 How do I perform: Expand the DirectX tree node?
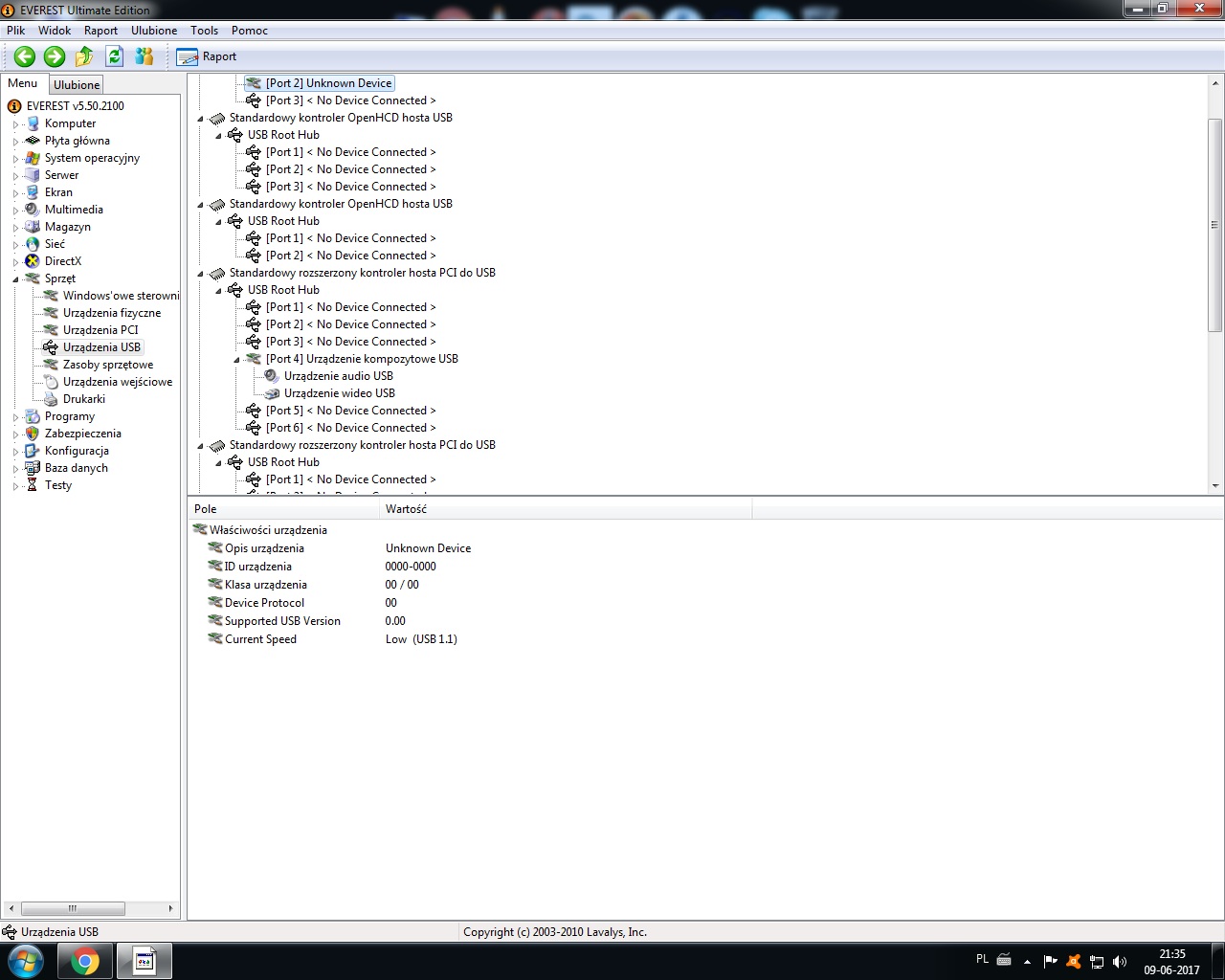(15, 262)
